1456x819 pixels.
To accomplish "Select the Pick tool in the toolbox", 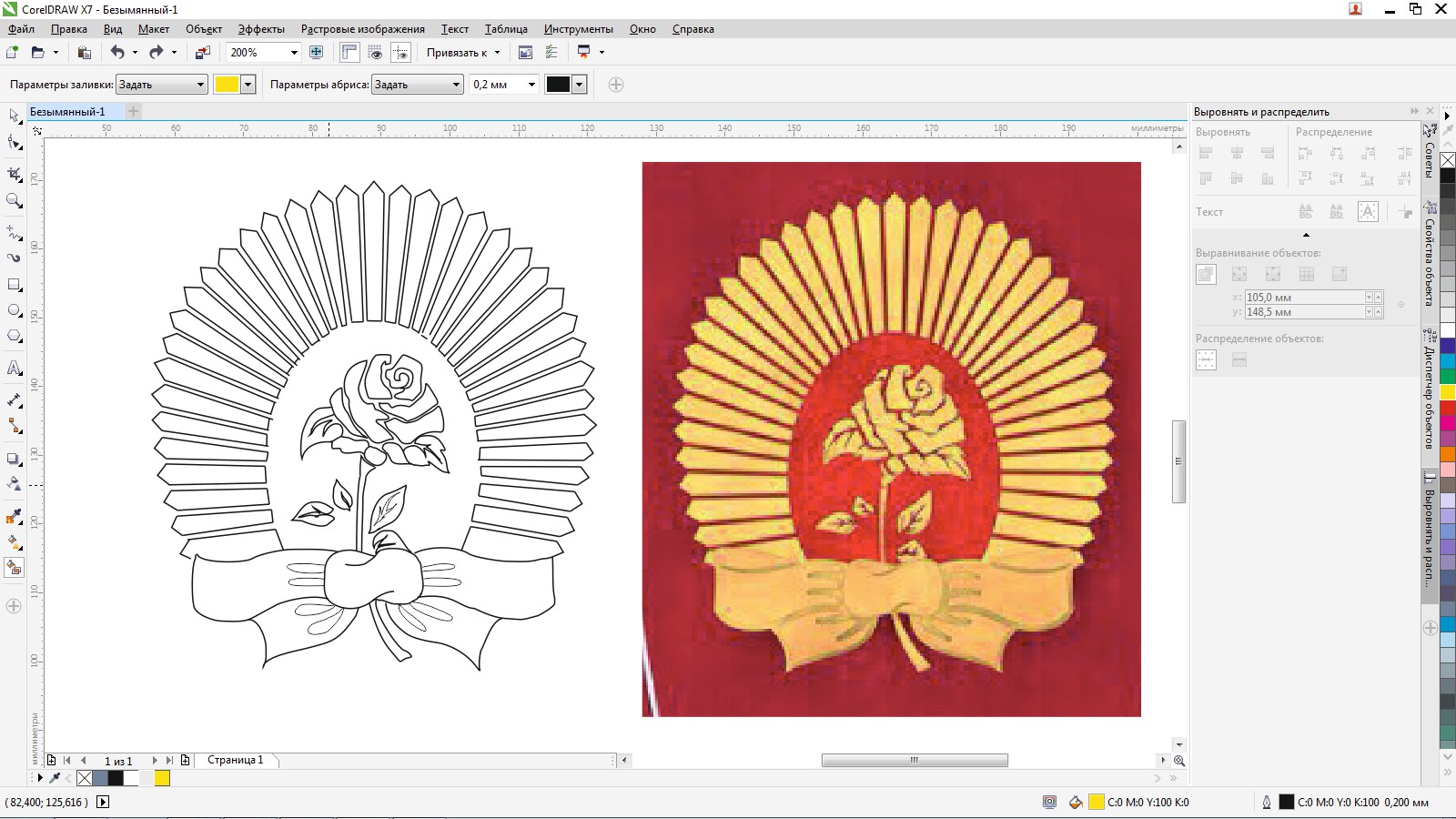I will pyautogui.click(x=14, y=116).
